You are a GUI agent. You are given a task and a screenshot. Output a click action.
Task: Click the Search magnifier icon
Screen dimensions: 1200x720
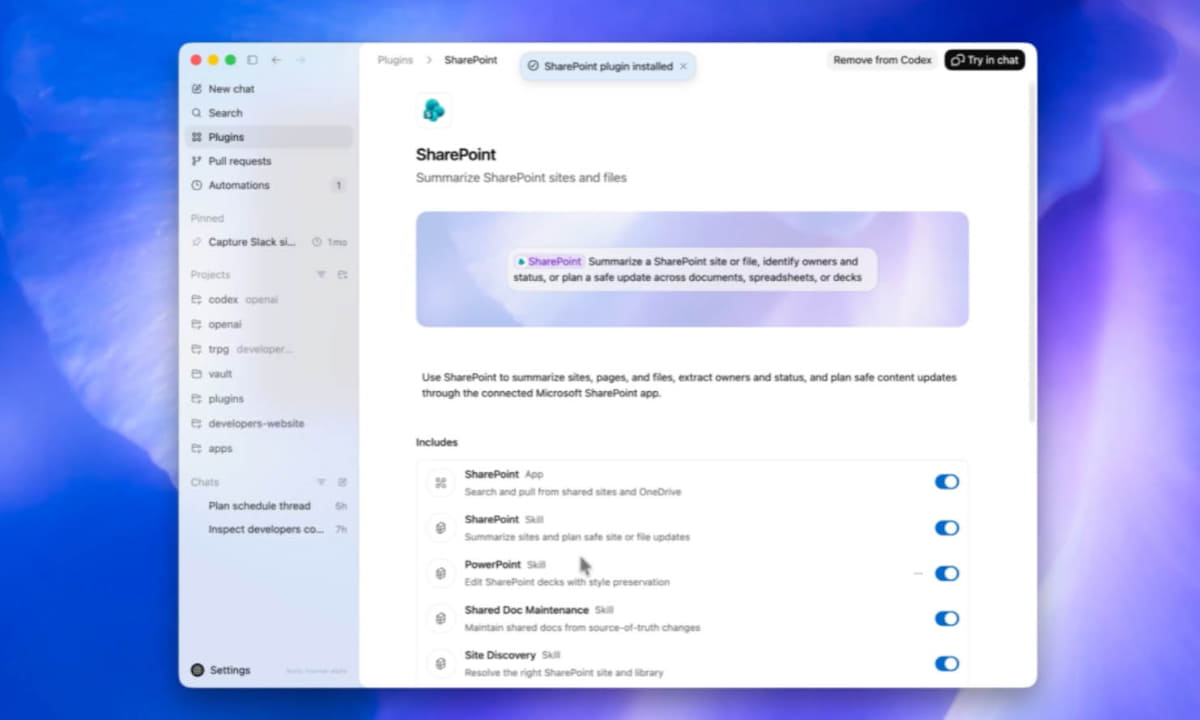coord(197,113)
